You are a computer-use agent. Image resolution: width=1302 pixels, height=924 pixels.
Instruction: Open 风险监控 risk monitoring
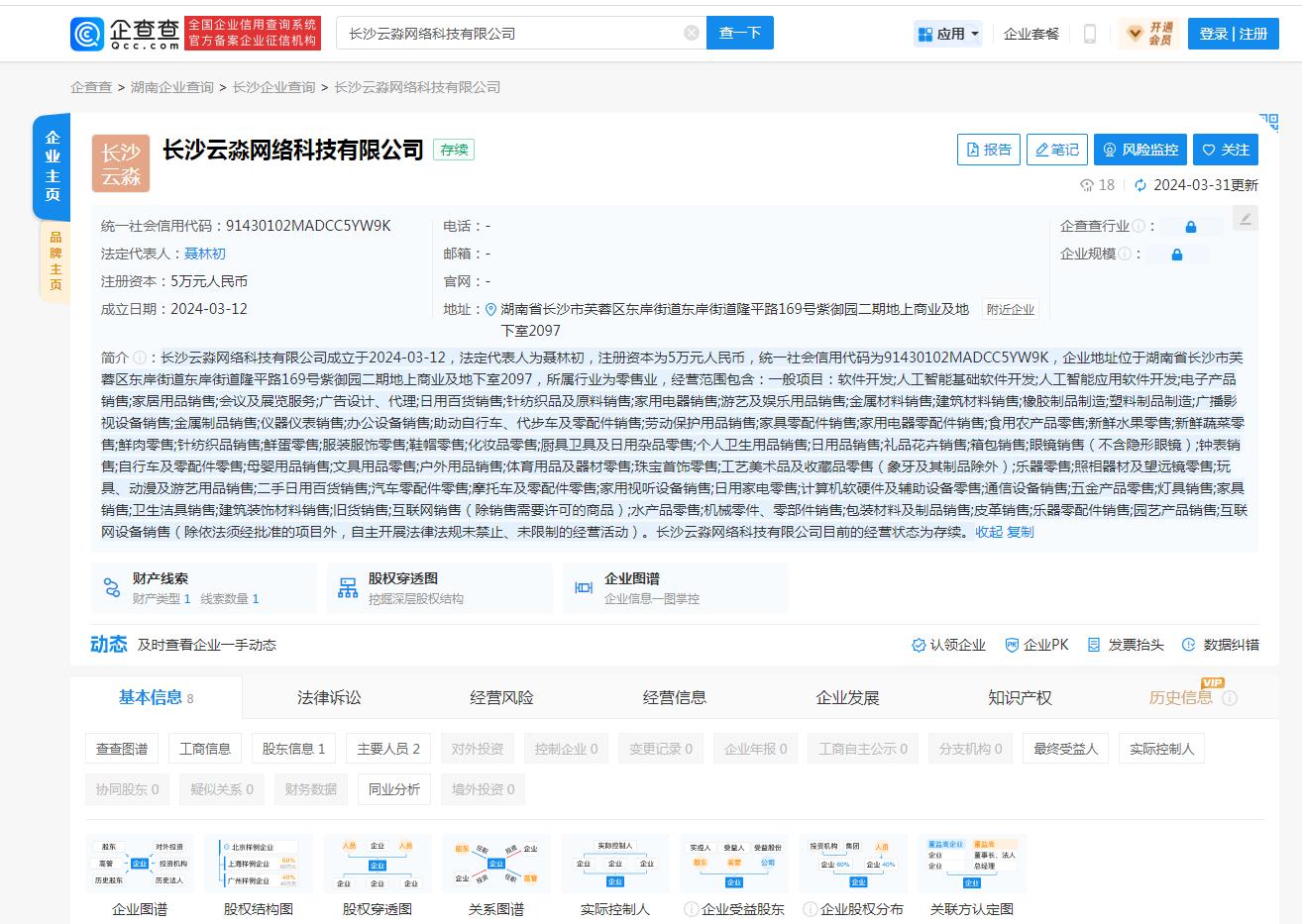(1139, 150)
